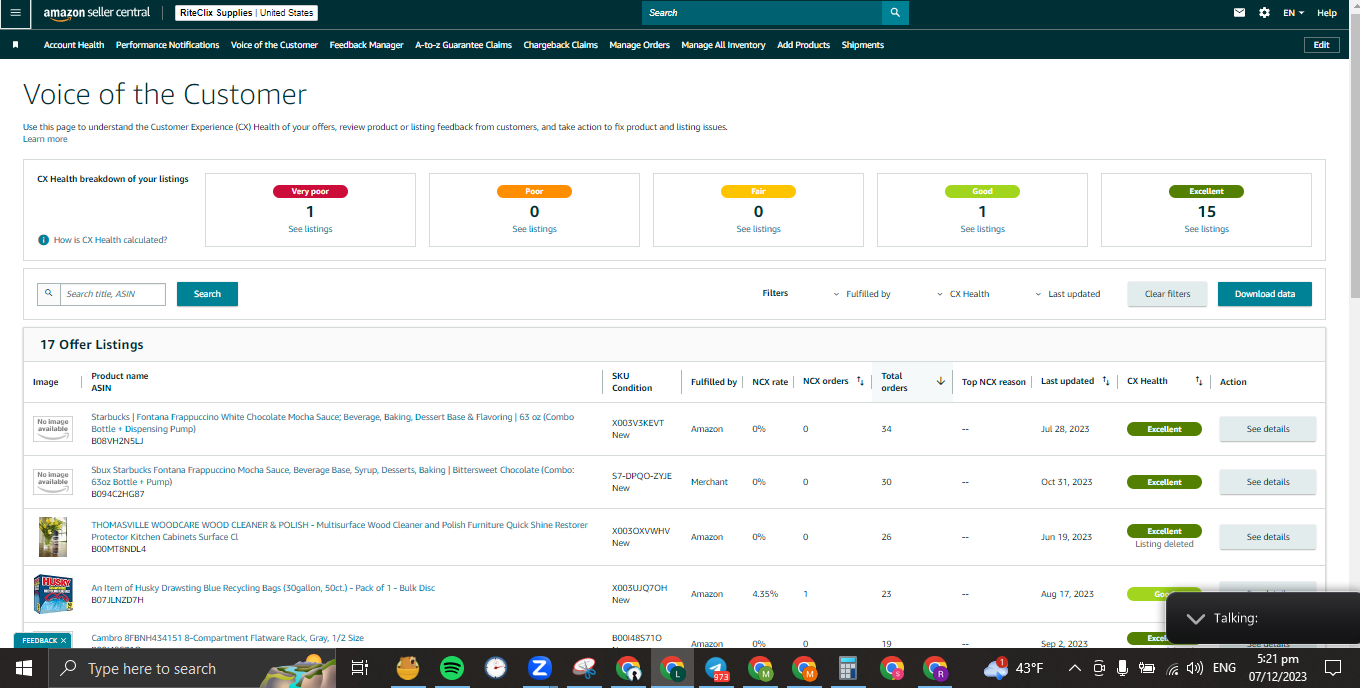The height and width of the screenshot is (688, 1360).
Task: Click See listings under Good
Action: [x=982, y=229]
